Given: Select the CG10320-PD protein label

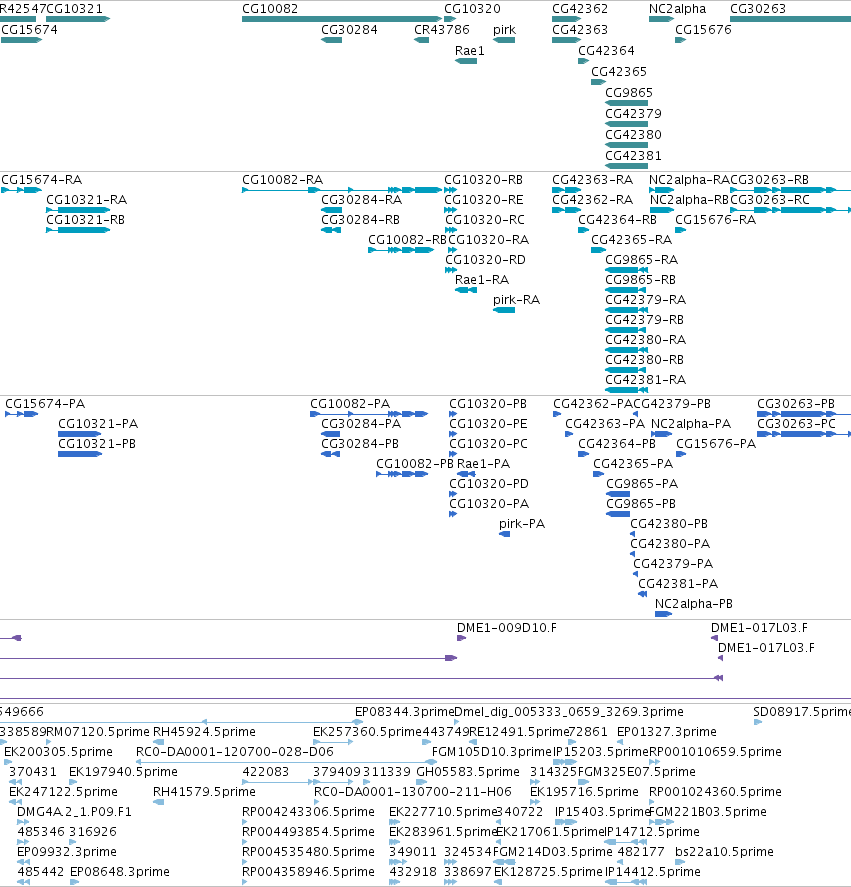Looking at the screenshot, I should [x=489, y=484].
